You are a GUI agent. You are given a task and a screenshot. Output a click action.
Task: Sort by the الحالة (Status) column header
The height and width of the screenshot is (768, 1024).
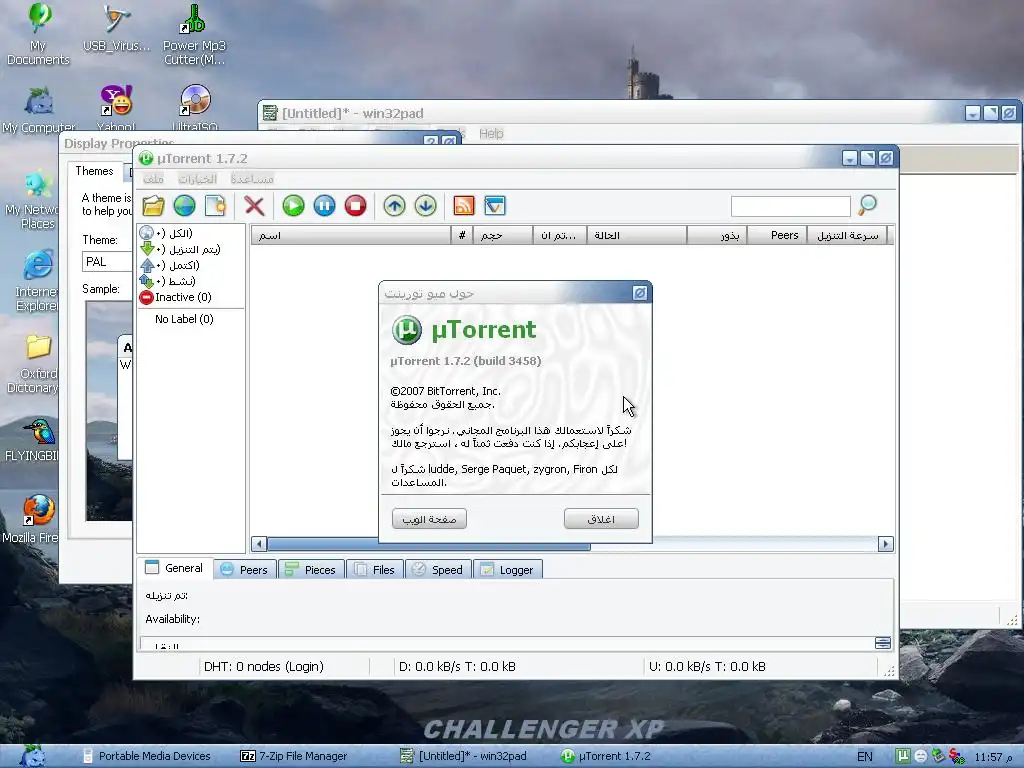coord(637,235)
